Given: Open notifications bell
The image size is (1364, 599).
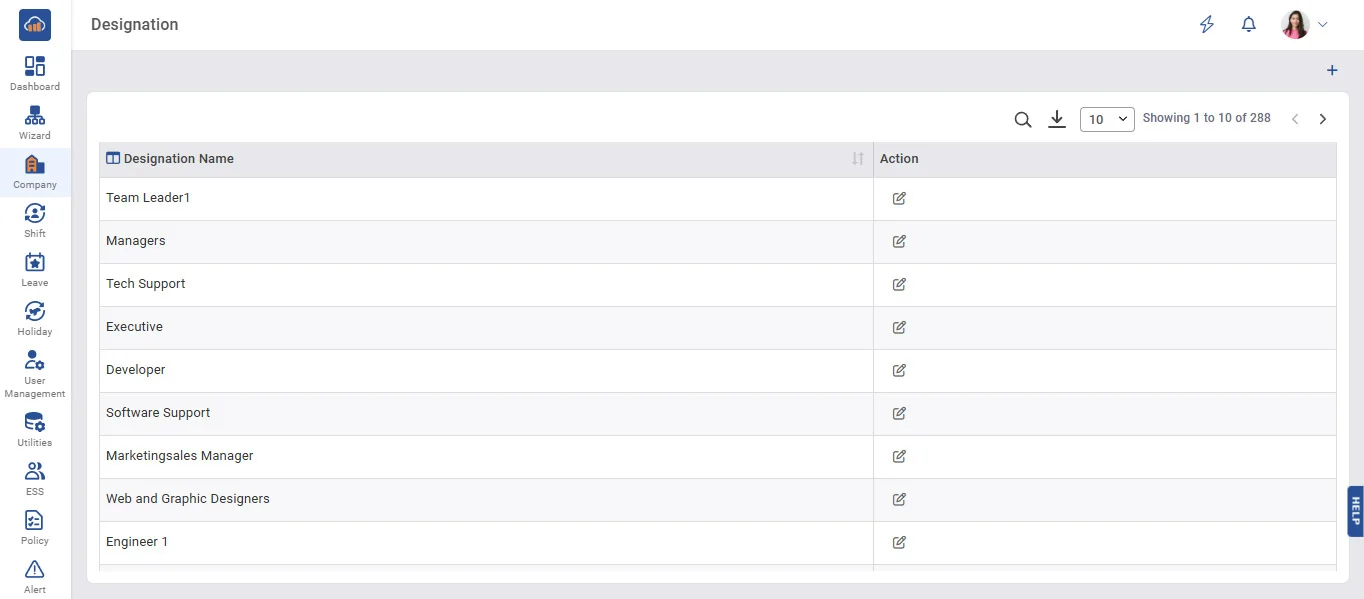Looking at the screenshot, I should [1249, 25].
